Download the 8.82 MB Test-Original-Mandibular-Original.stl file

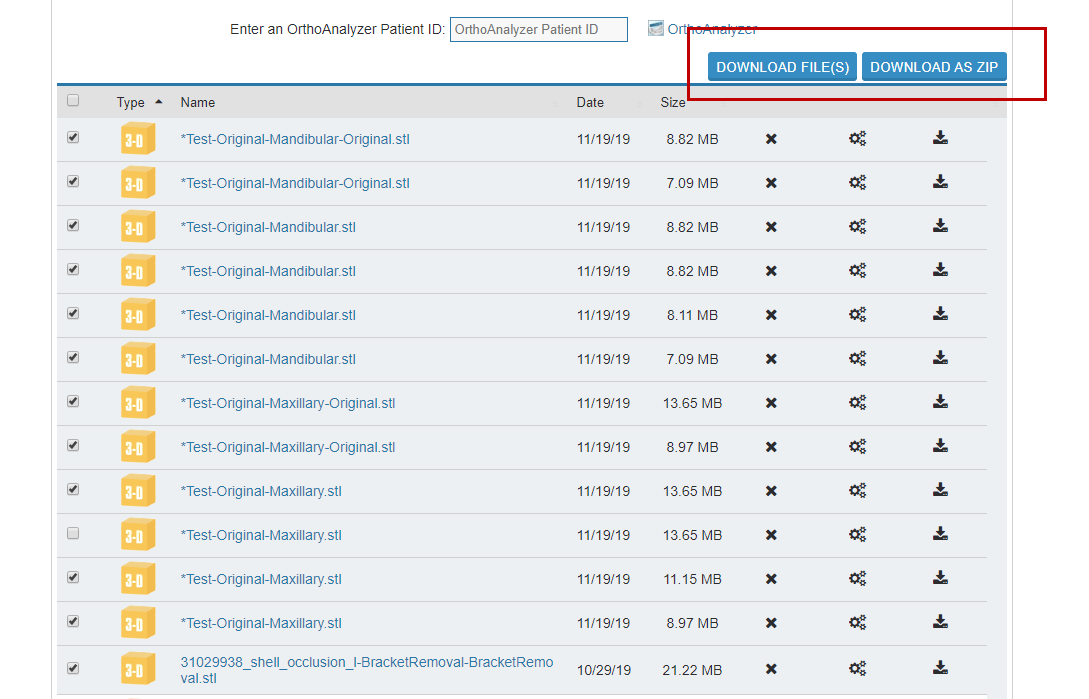(x=940, y=138)
